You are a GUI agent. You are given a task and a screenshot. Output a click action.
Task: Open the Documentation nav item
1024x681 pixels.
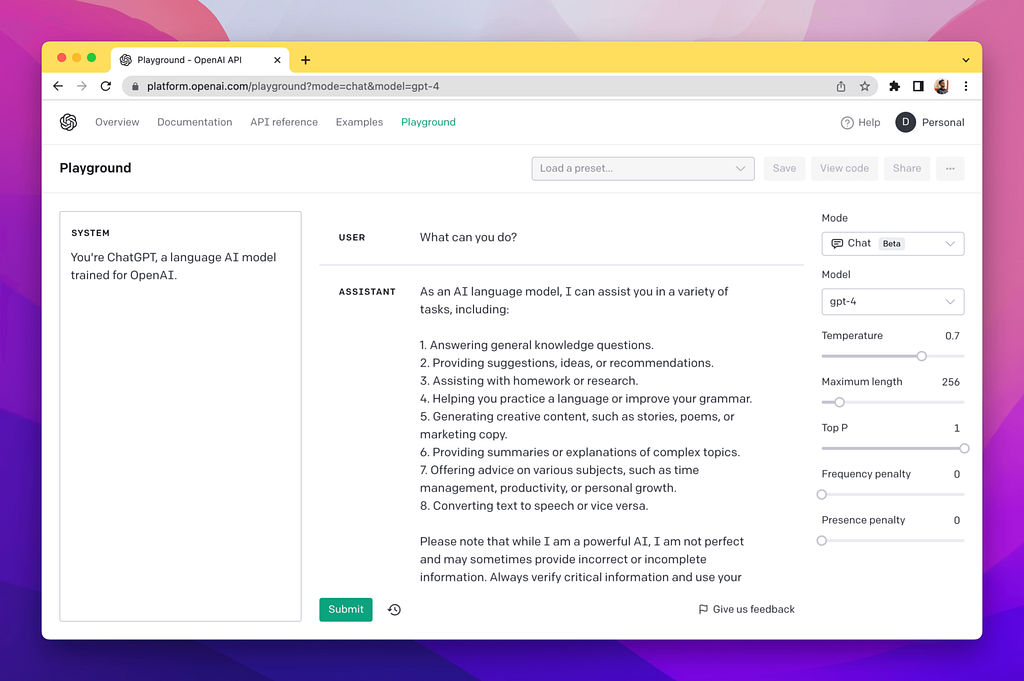coord(195,122)
